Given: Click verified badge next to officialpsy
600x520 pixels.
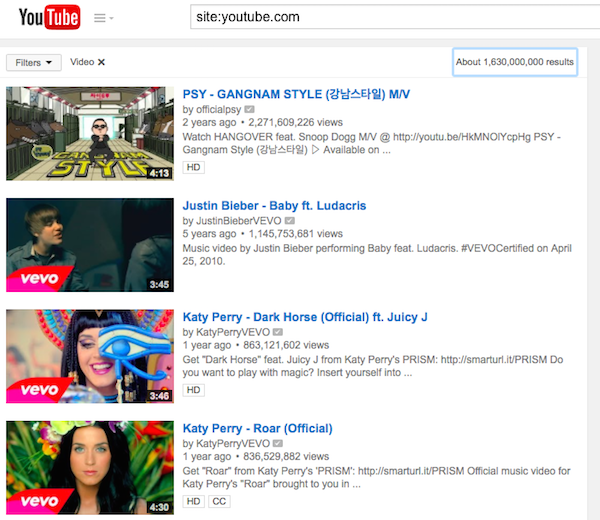Looking at the screenshot, I should coord(249,109).
